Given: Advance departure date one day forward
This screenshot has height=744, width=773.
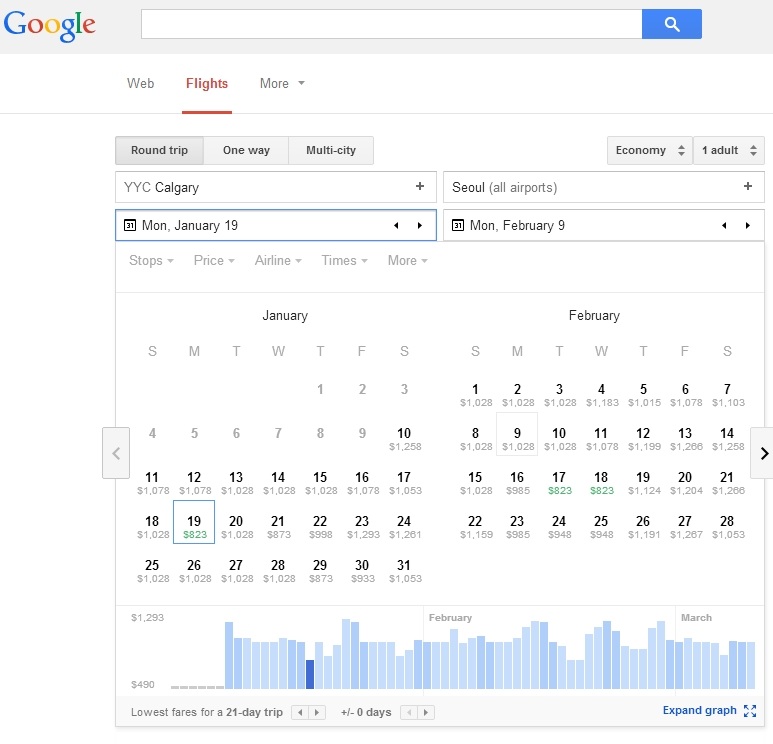Looking at the screenshot, I should 420,226.
